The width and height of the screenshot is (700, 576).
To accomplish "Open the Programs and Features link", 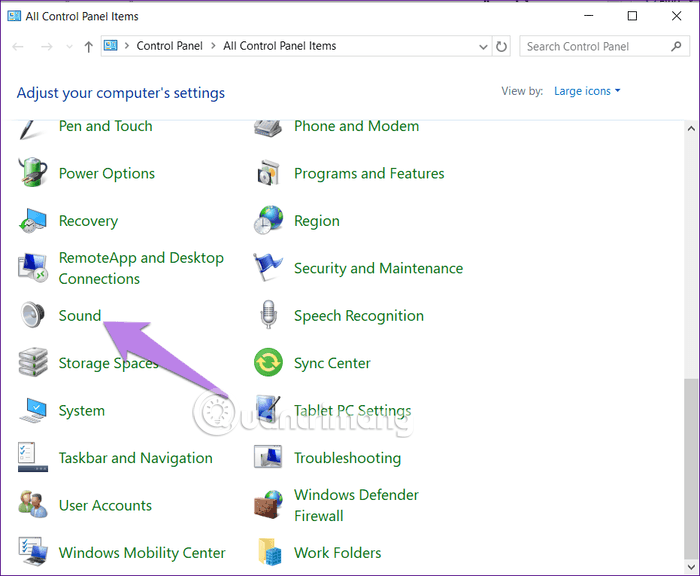I will click(x=369, y=173).
